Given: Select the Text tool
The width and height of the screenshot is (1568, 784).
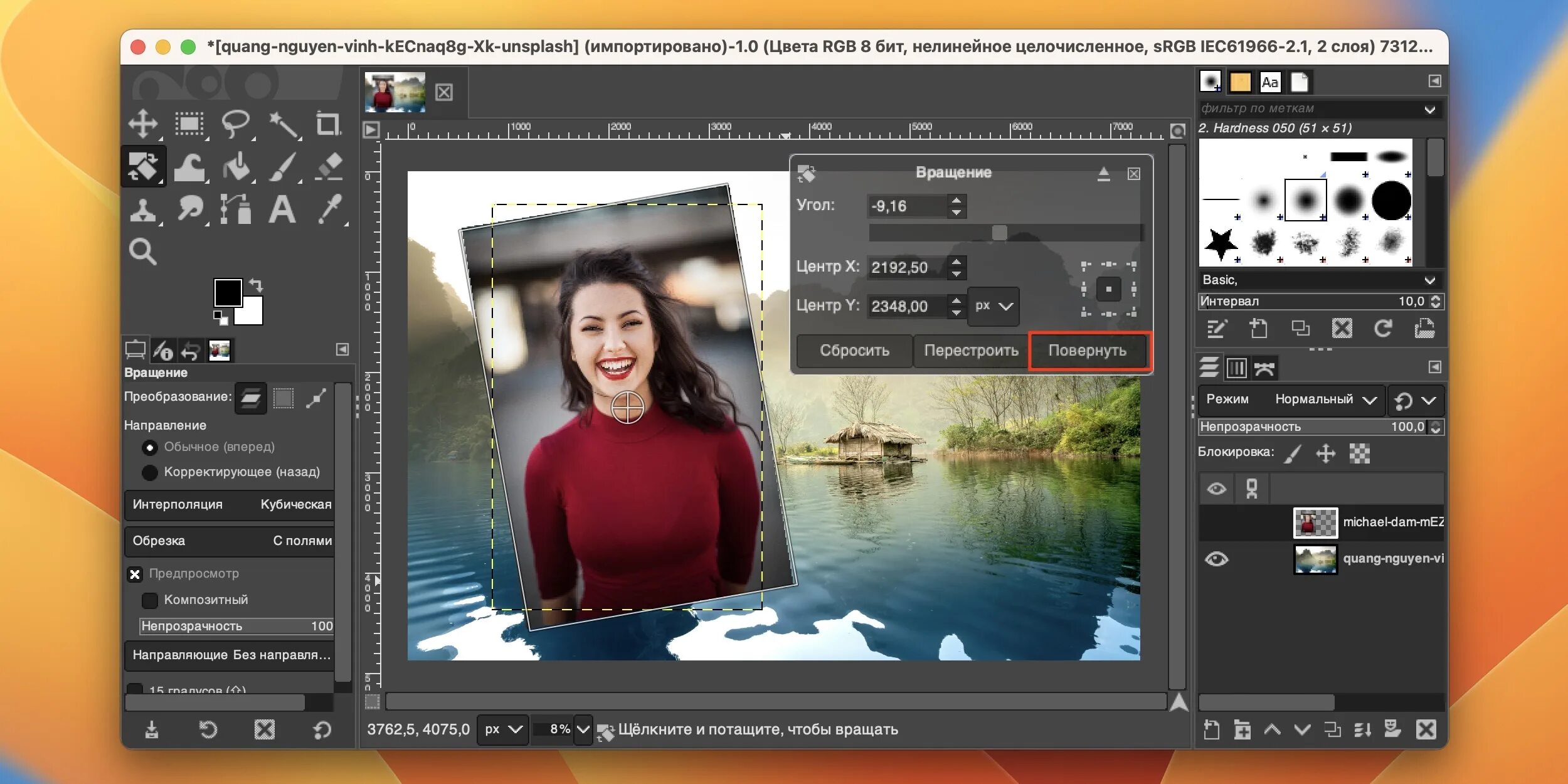Looking at the screenshot, I should (x=282, y=209).
